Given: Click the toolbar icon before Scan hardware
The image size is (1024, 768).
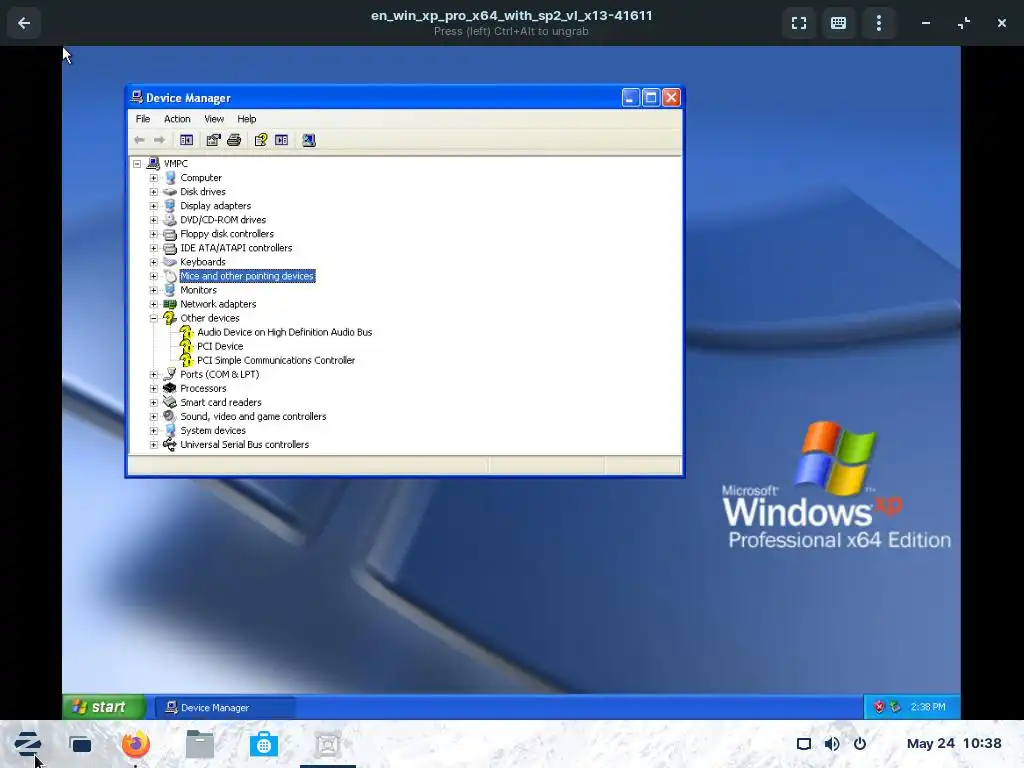Looking at the screenshot, I should 281,140.
